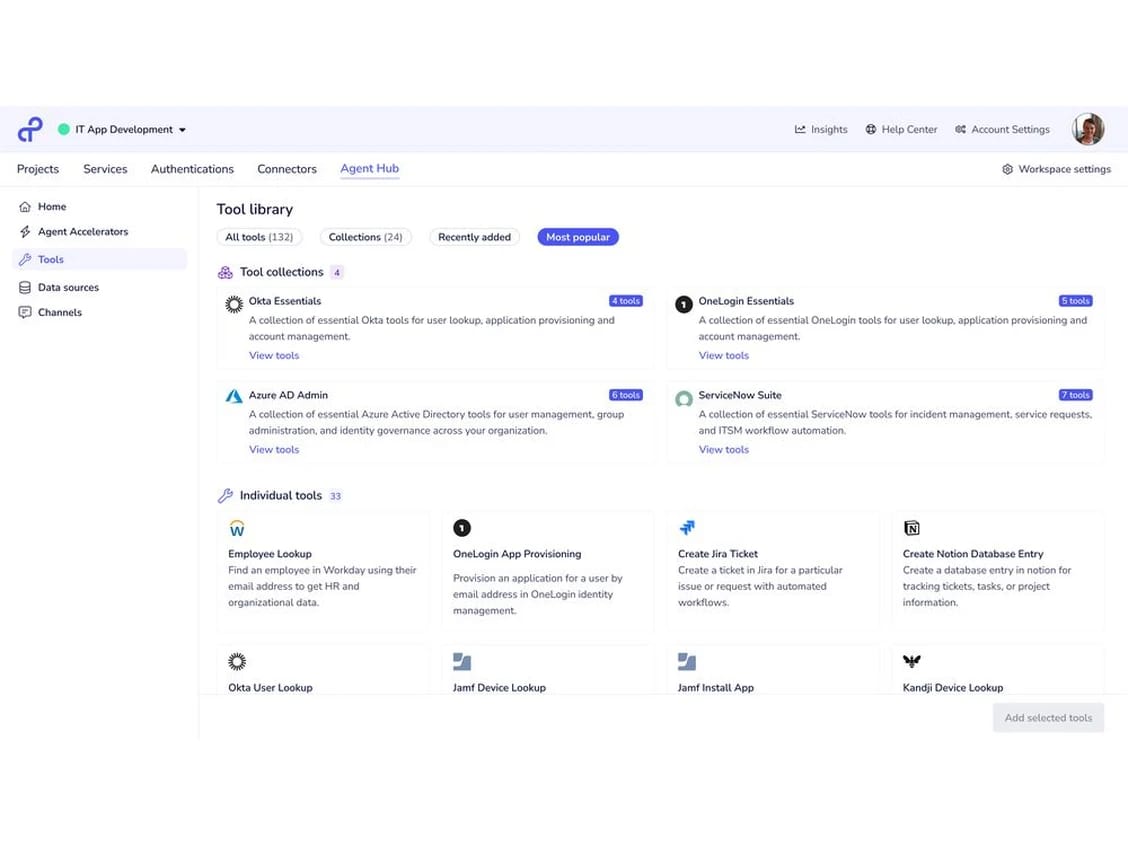Select the Create Jira Ticket title
This screenshot has height=846, width=1128.
(x=718, y=554)
